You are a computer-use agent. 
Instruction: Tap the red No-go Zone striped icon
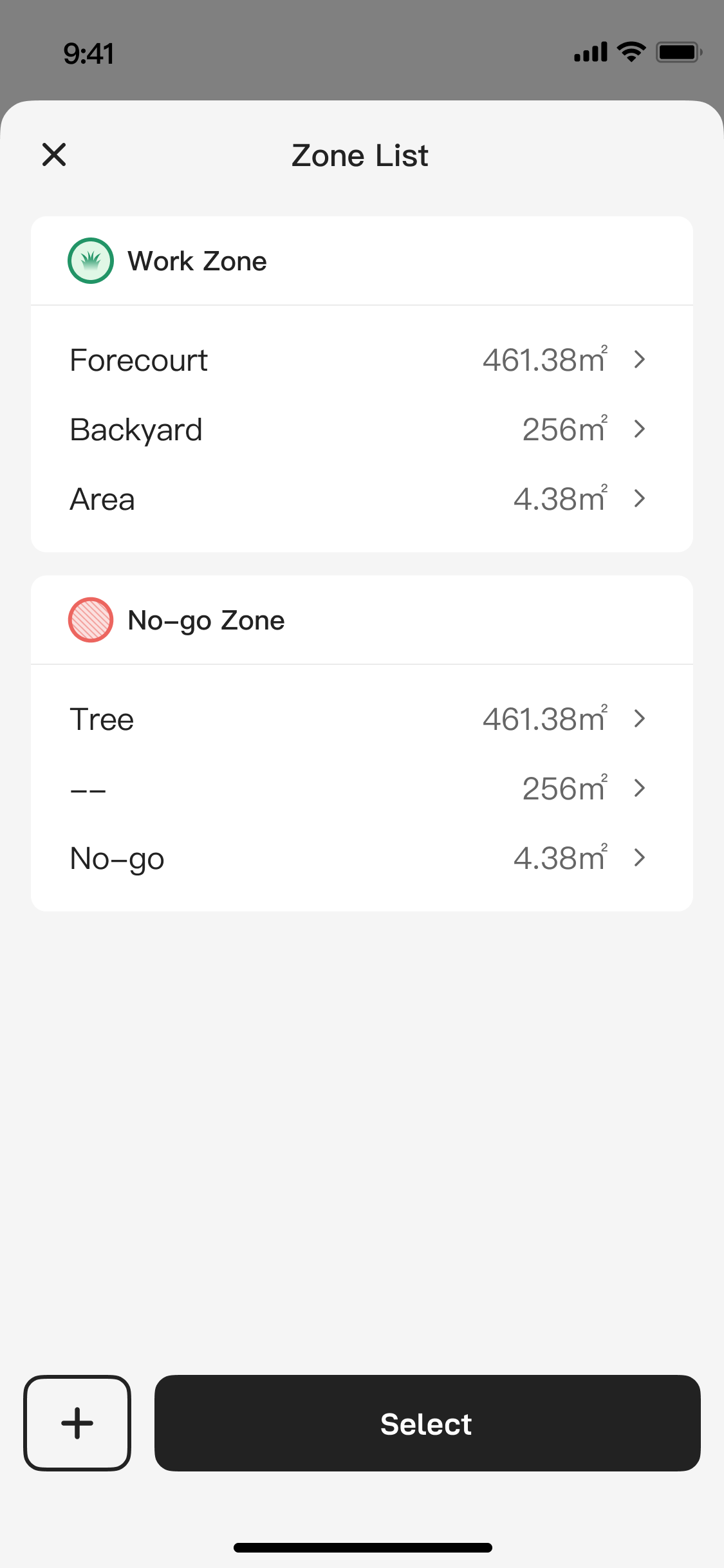click(91, 620)
